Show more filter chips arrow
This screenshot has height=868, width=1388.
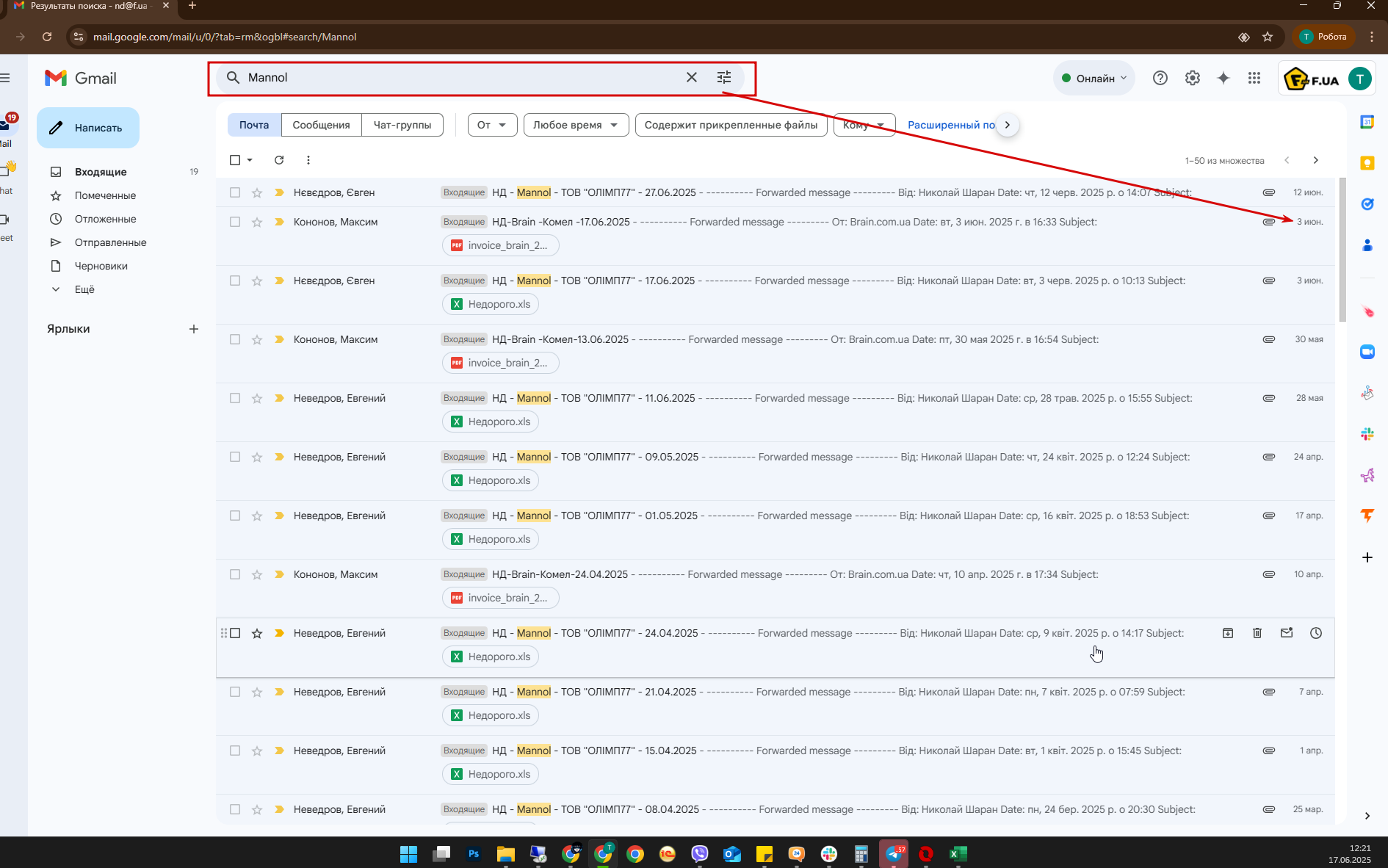(1008, 125)
